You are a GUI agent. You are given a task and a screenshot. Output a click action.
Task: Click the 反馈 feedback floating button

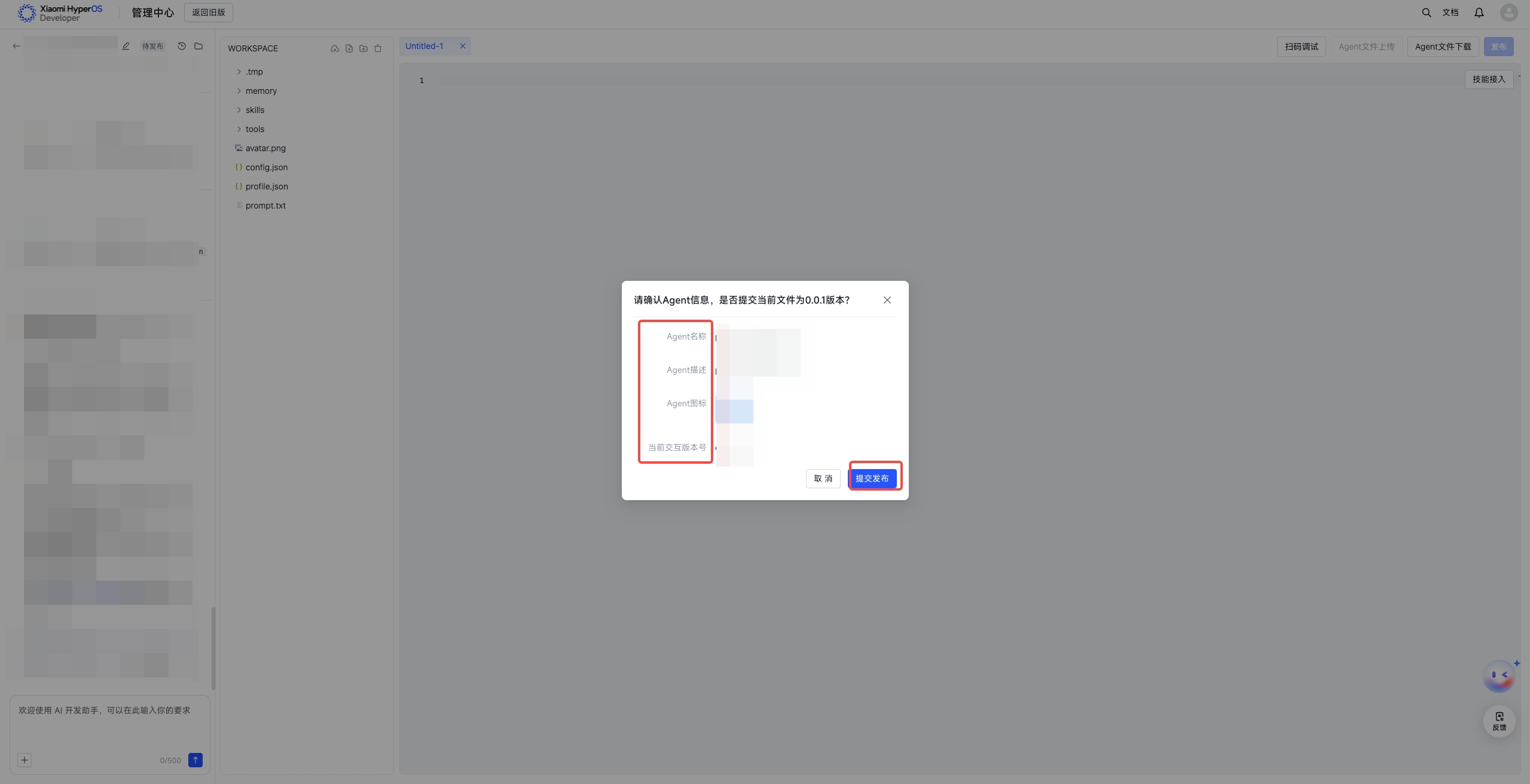click(x=1498, y=721)
